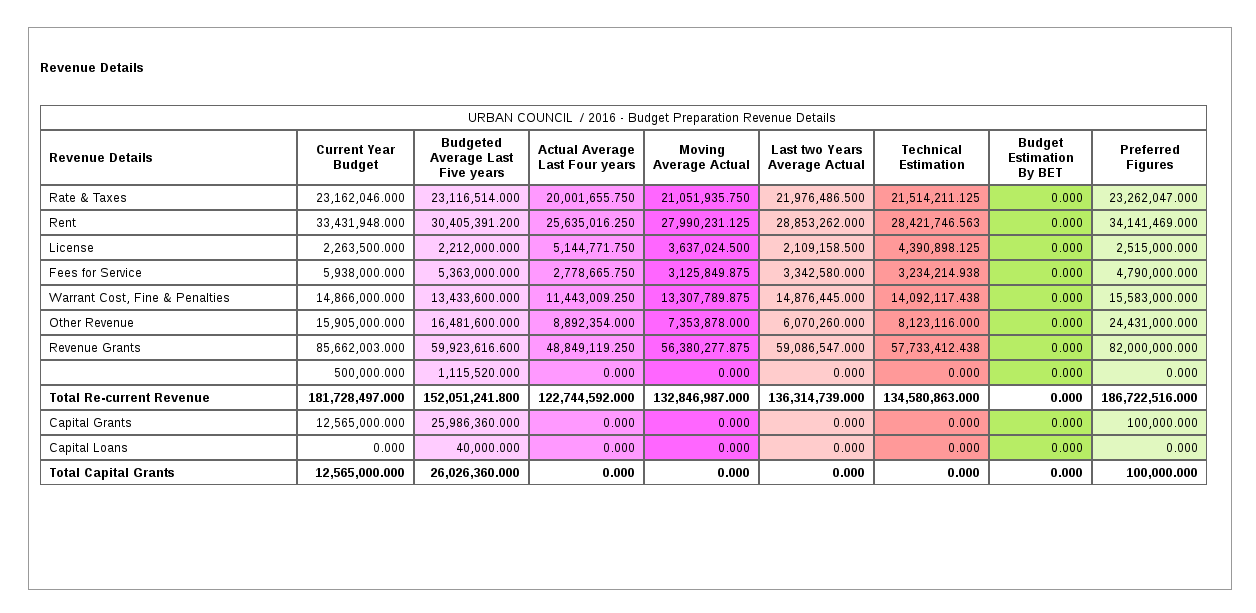Click the Capital Grants value 25,986,360.000
Screen dimensions: 1256x613
475,423
